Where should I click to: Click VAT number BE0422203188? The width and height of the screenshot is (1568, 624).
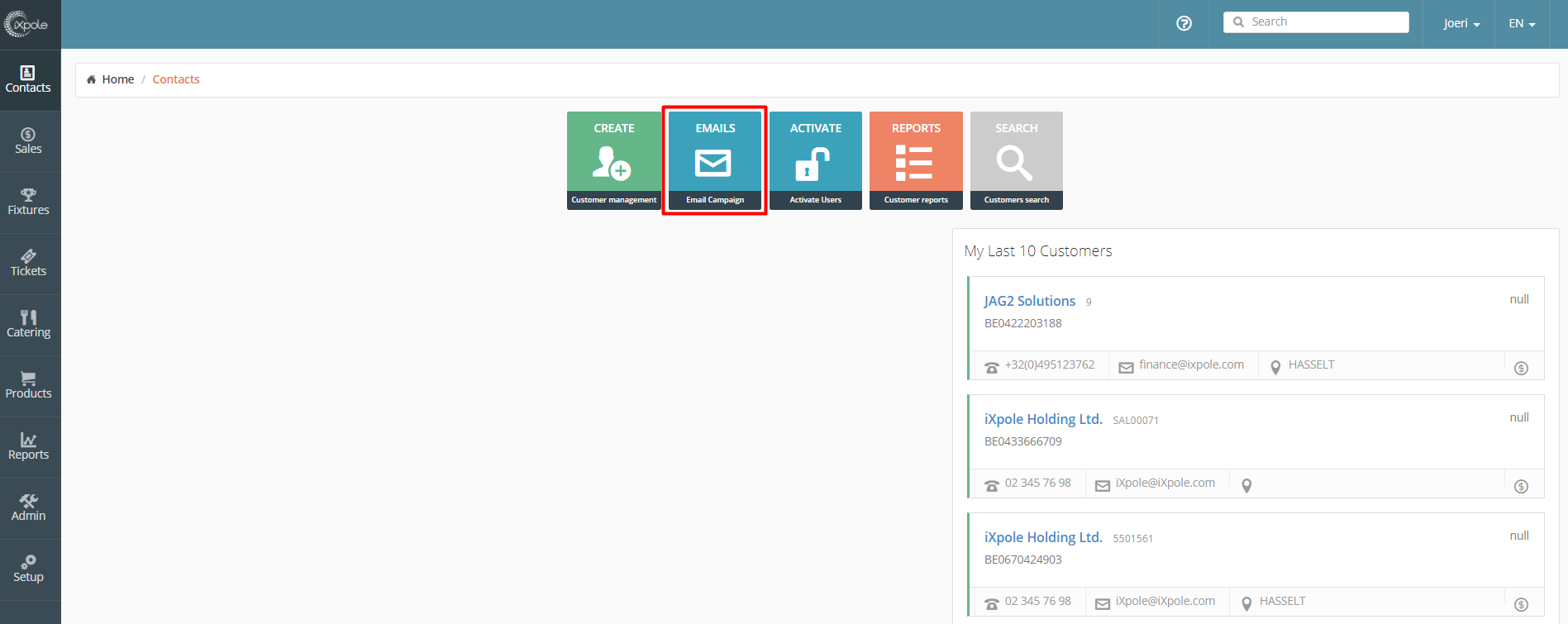coord(1022,323)
